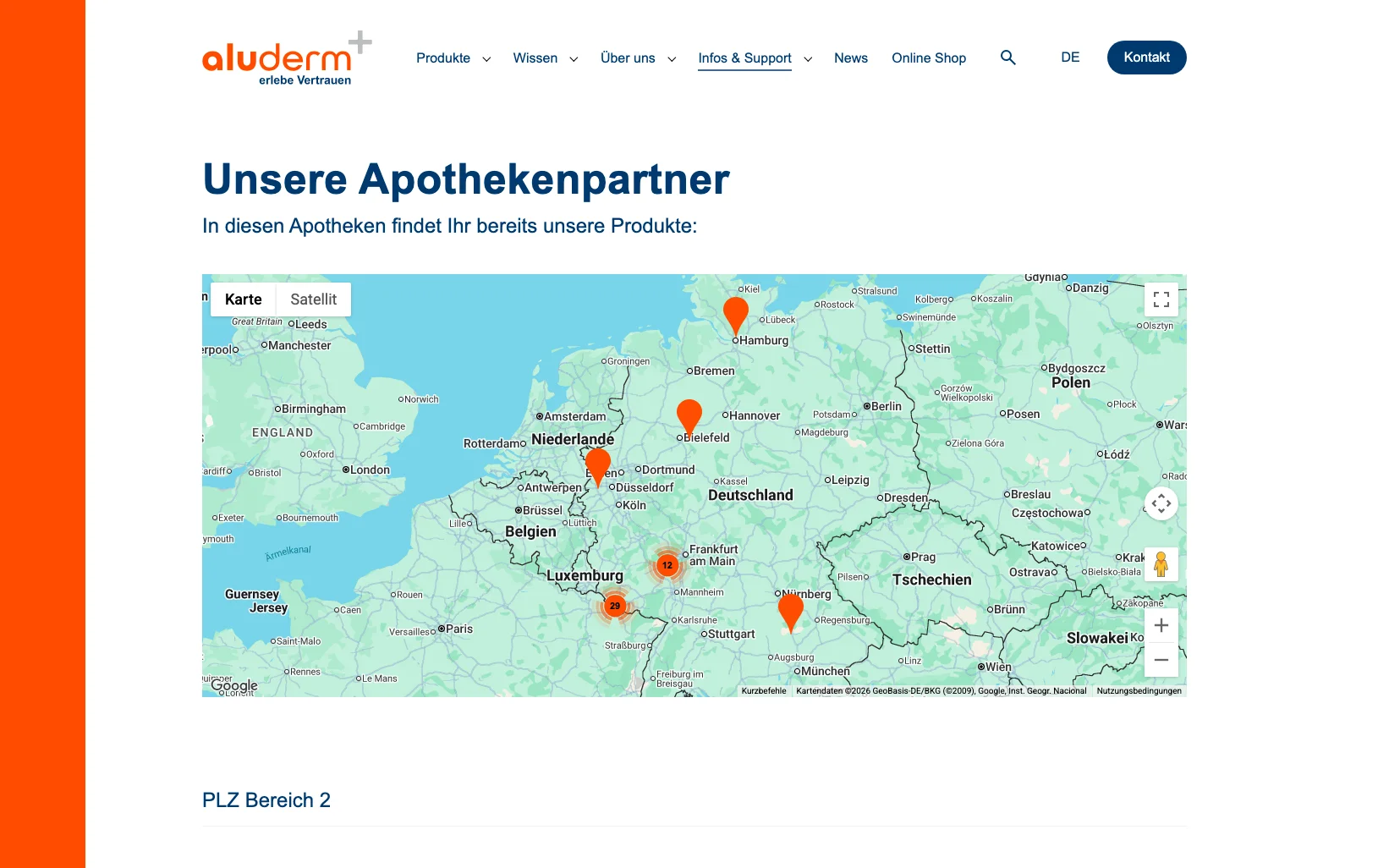Expand the Wissen menu chevron
This screenshot has width=1389, height=868.
click(574, 59)
